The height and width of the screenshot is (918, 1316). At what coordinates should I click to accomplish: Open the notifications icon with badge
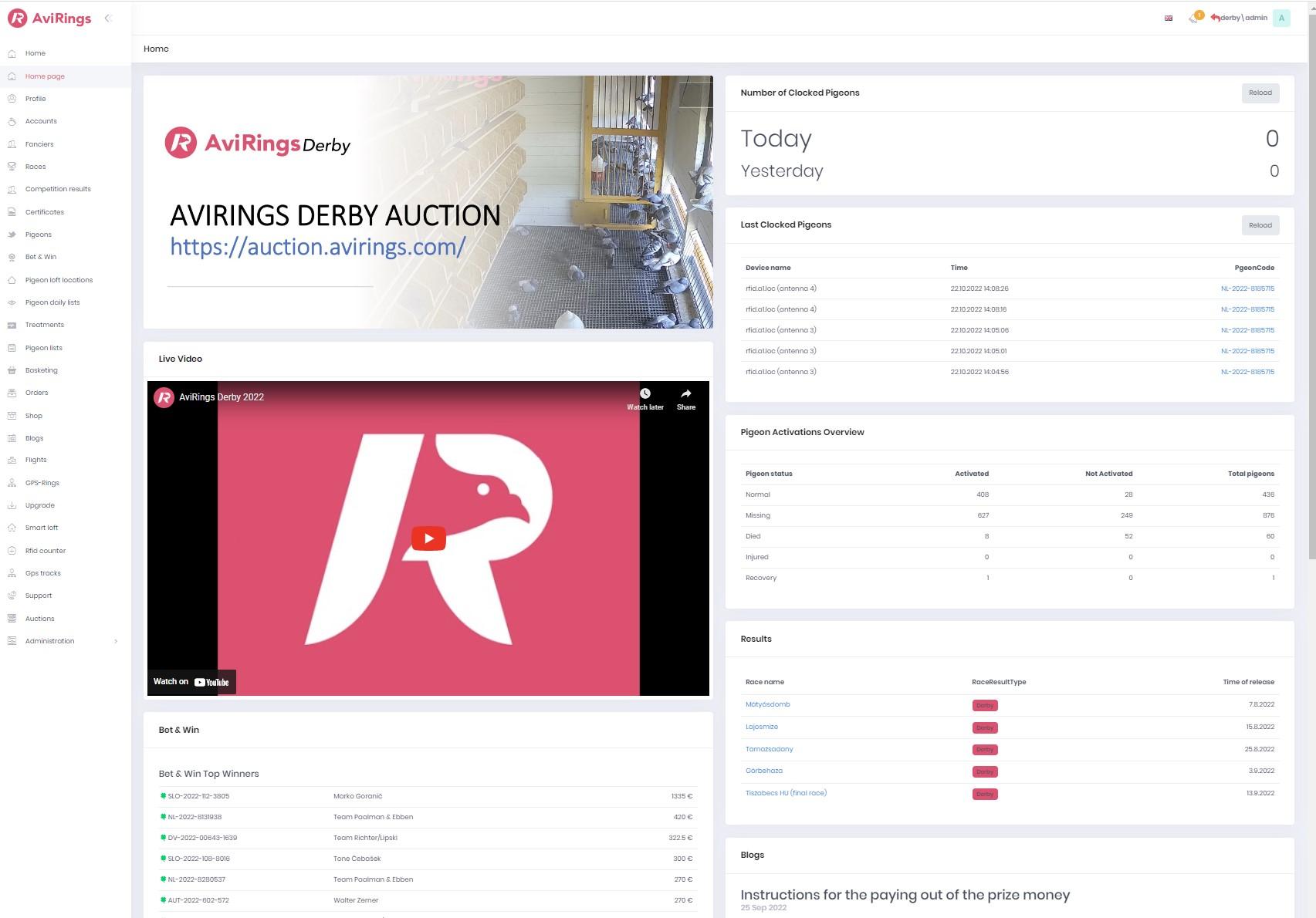(x=1196, y=17)
